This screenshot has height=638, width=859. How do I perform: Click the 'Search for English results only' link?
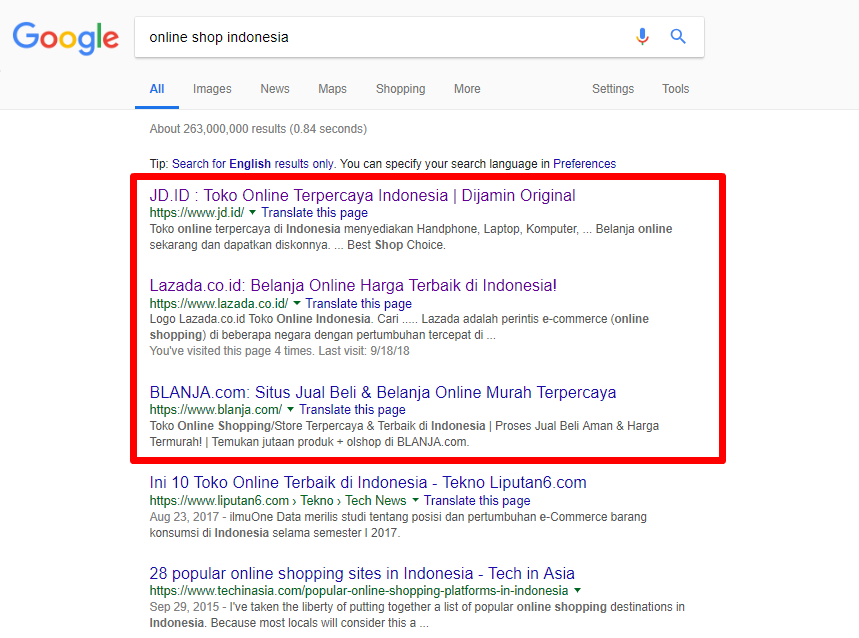[x=254, y=164]
